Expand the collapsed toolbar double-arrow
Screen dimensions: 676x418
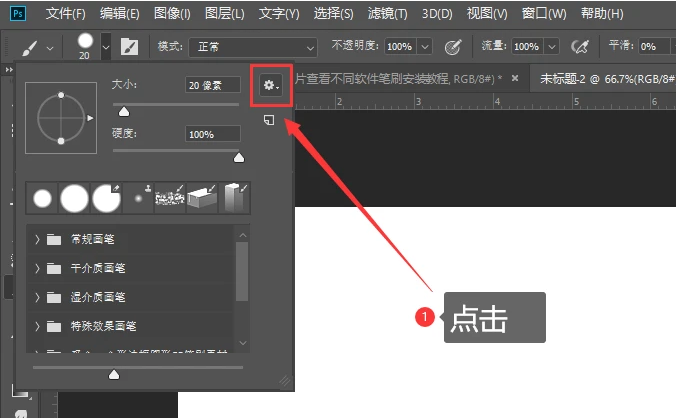tap(9, 69)
